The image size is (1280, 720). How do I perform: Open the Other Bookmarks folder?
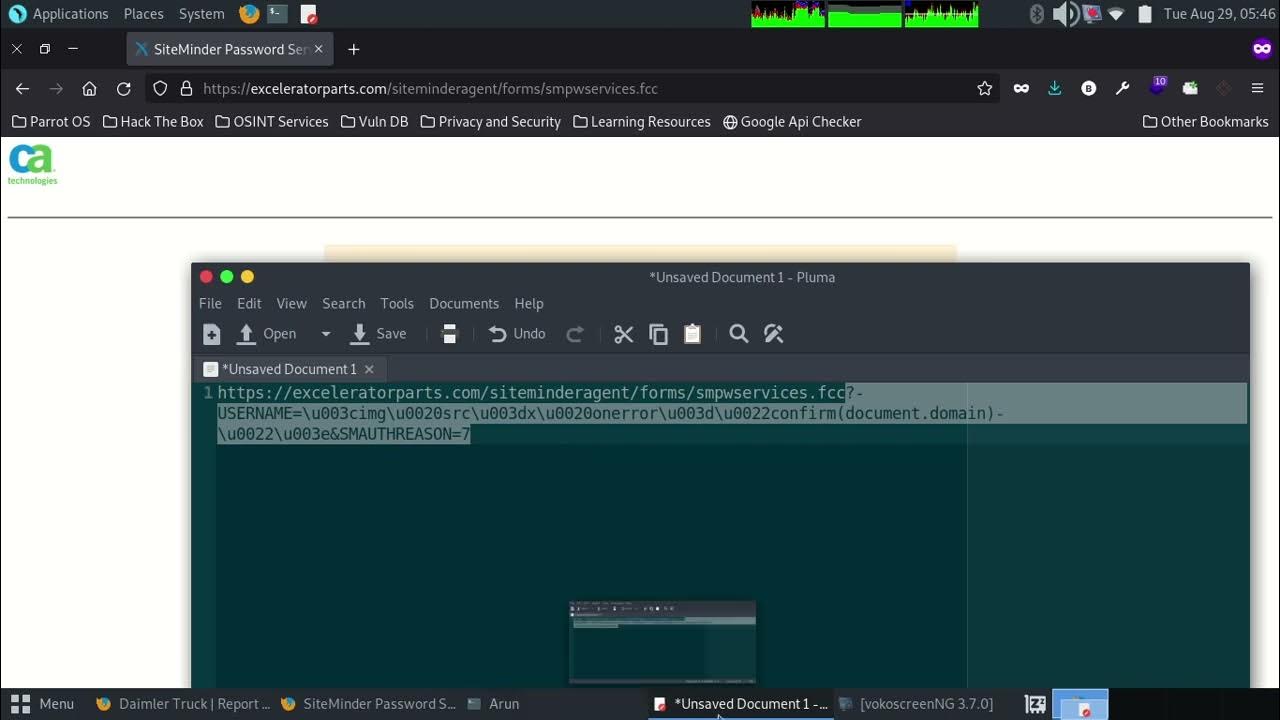(1206, 121)
